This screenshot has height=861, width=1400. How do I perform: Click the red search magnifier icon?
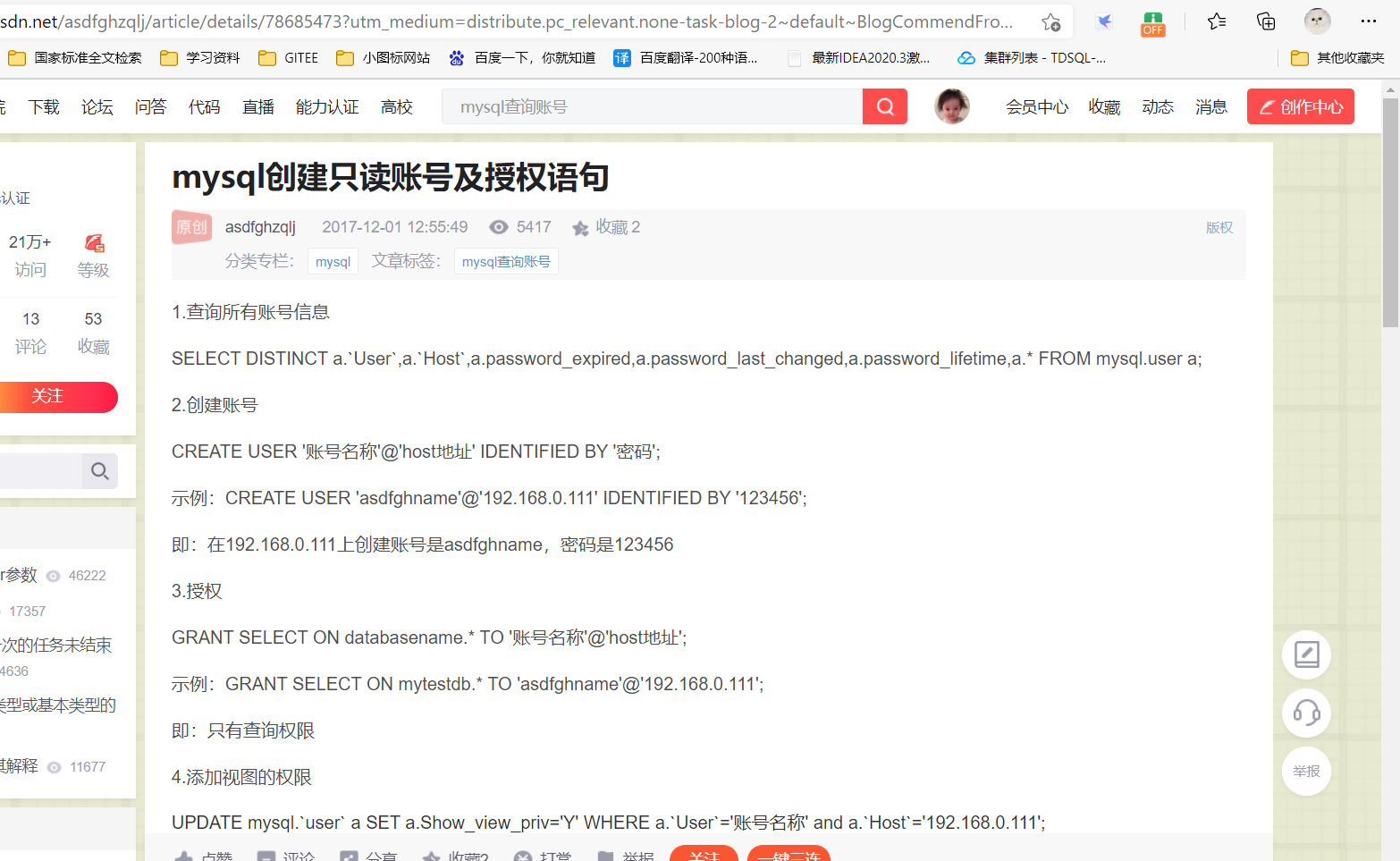pyautogui.click(x=884, y=106)
